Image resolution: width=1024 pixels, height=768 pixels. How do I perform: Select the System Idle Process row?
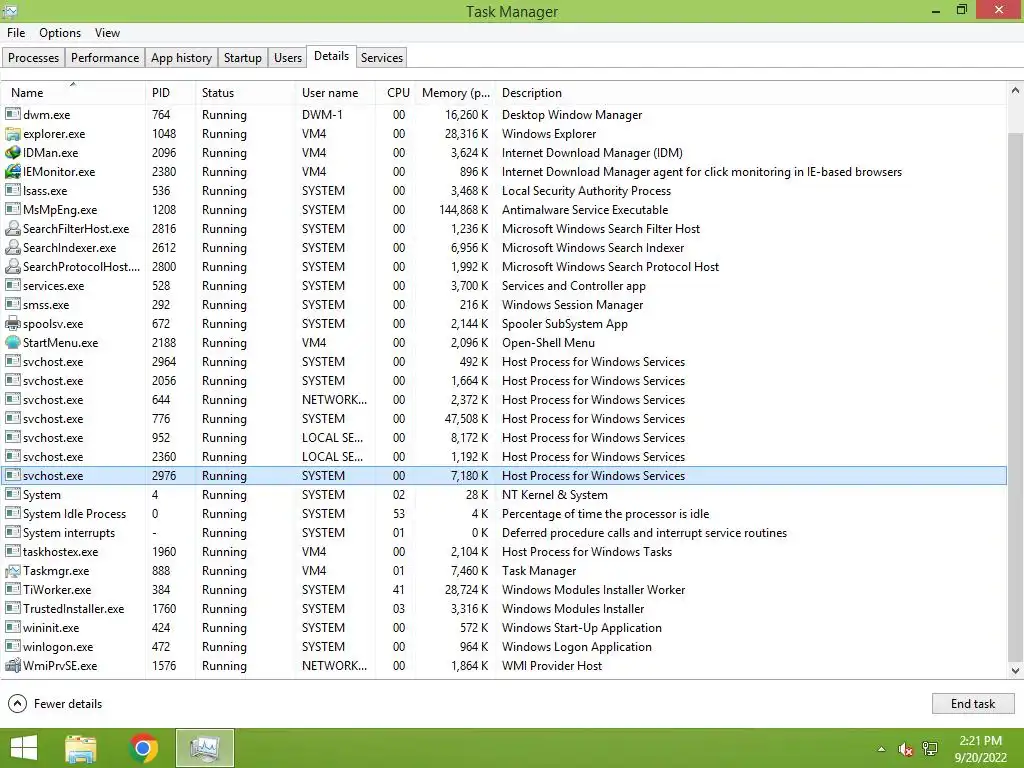tap(504, 513)
